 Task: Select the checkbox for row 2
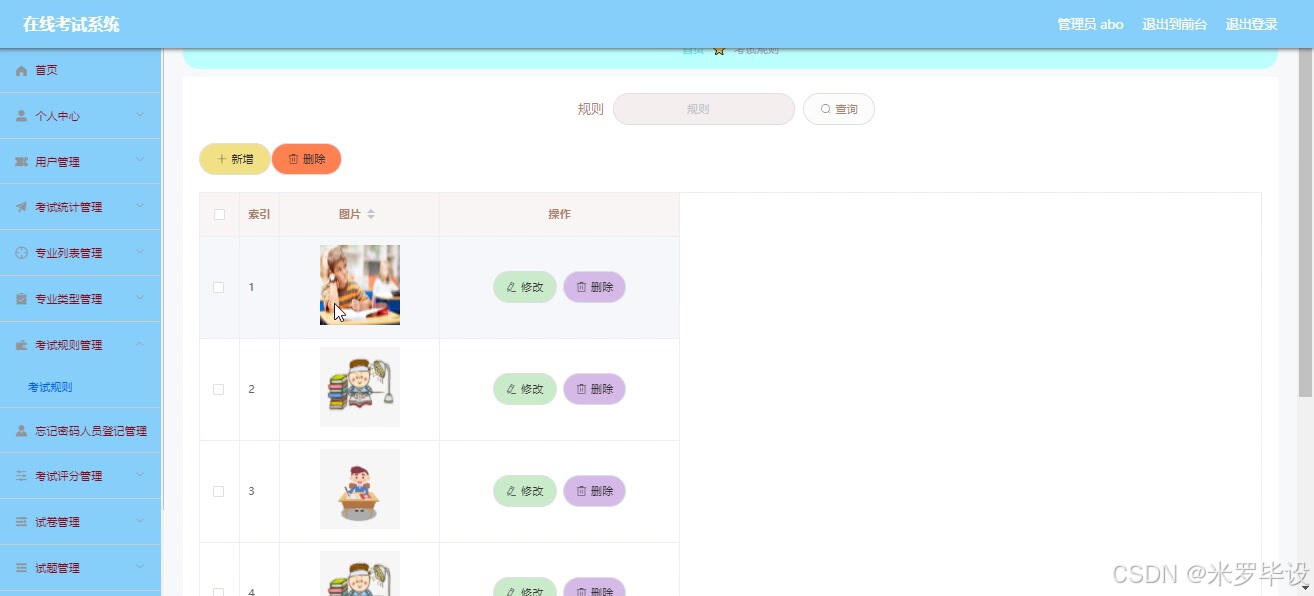point(219,389)
